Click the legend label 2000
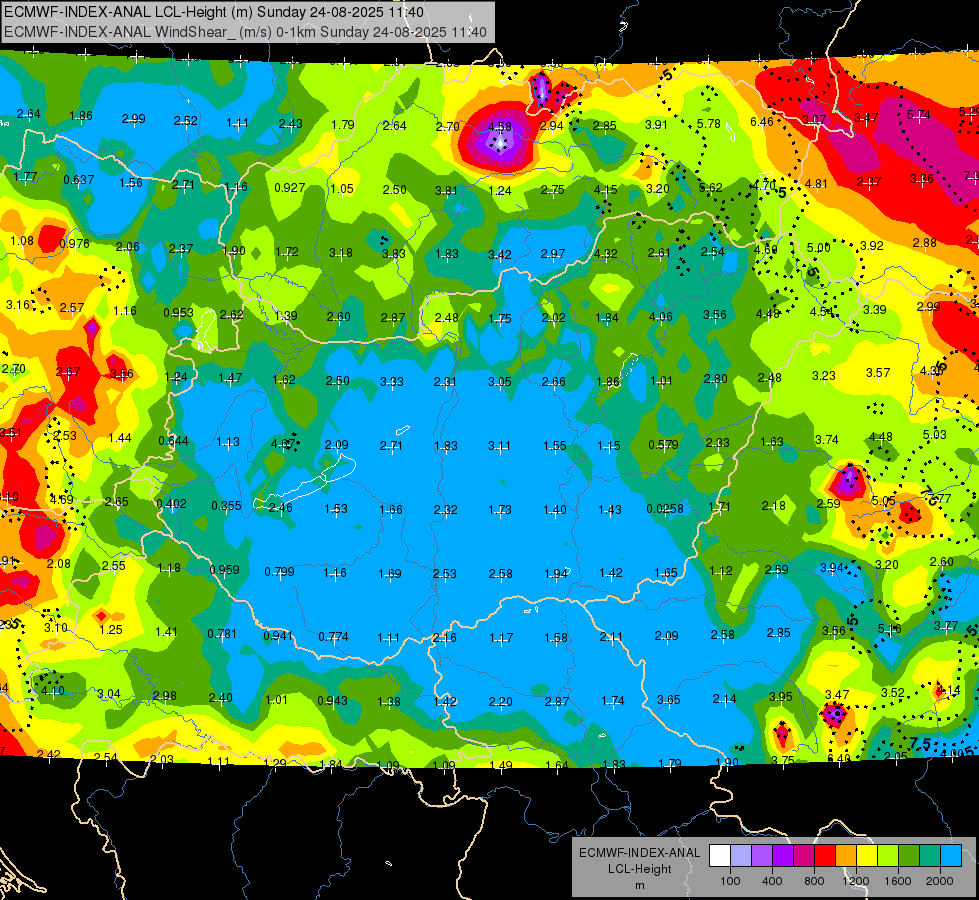The height and width of the screenshot is (900, 979). click(x=940, y=881)
